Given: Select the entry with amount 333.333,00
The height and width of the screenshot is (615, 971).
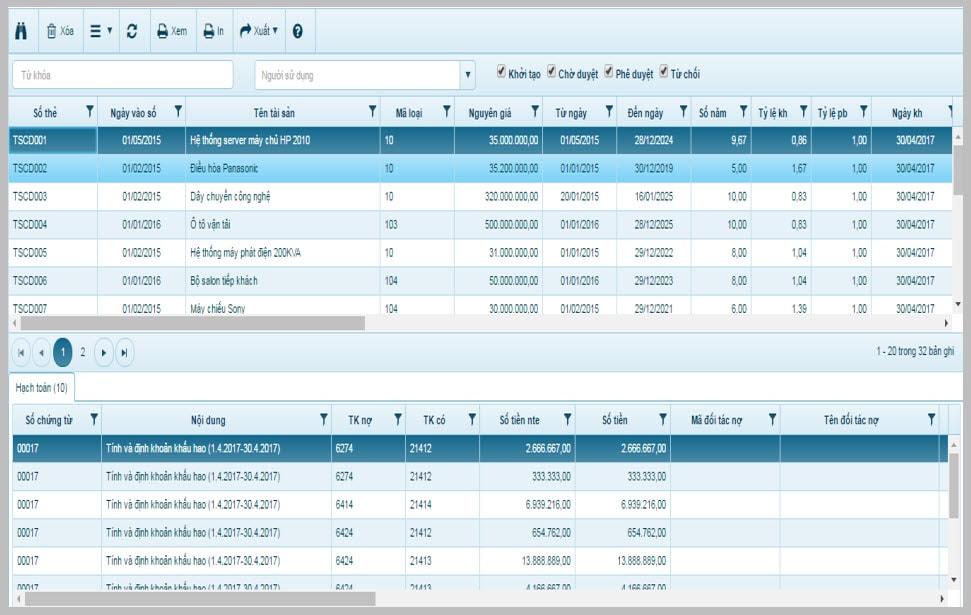Looking at the screenshot, I should coord(480,476).
